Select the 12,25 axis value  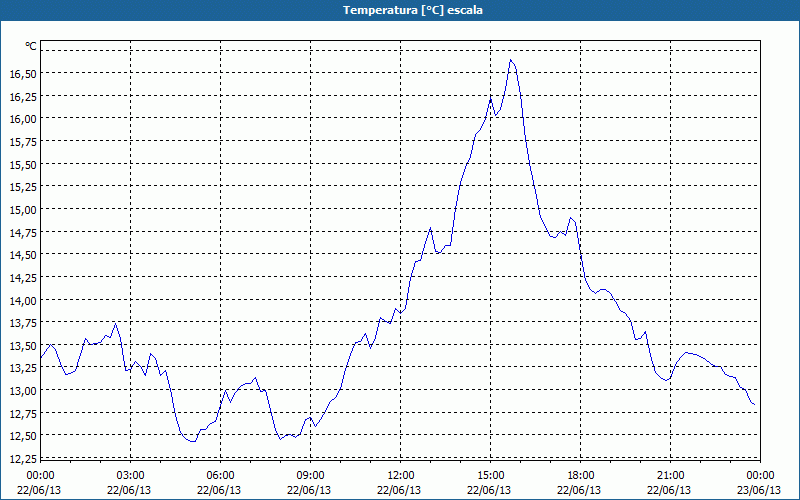click(23, 459)
